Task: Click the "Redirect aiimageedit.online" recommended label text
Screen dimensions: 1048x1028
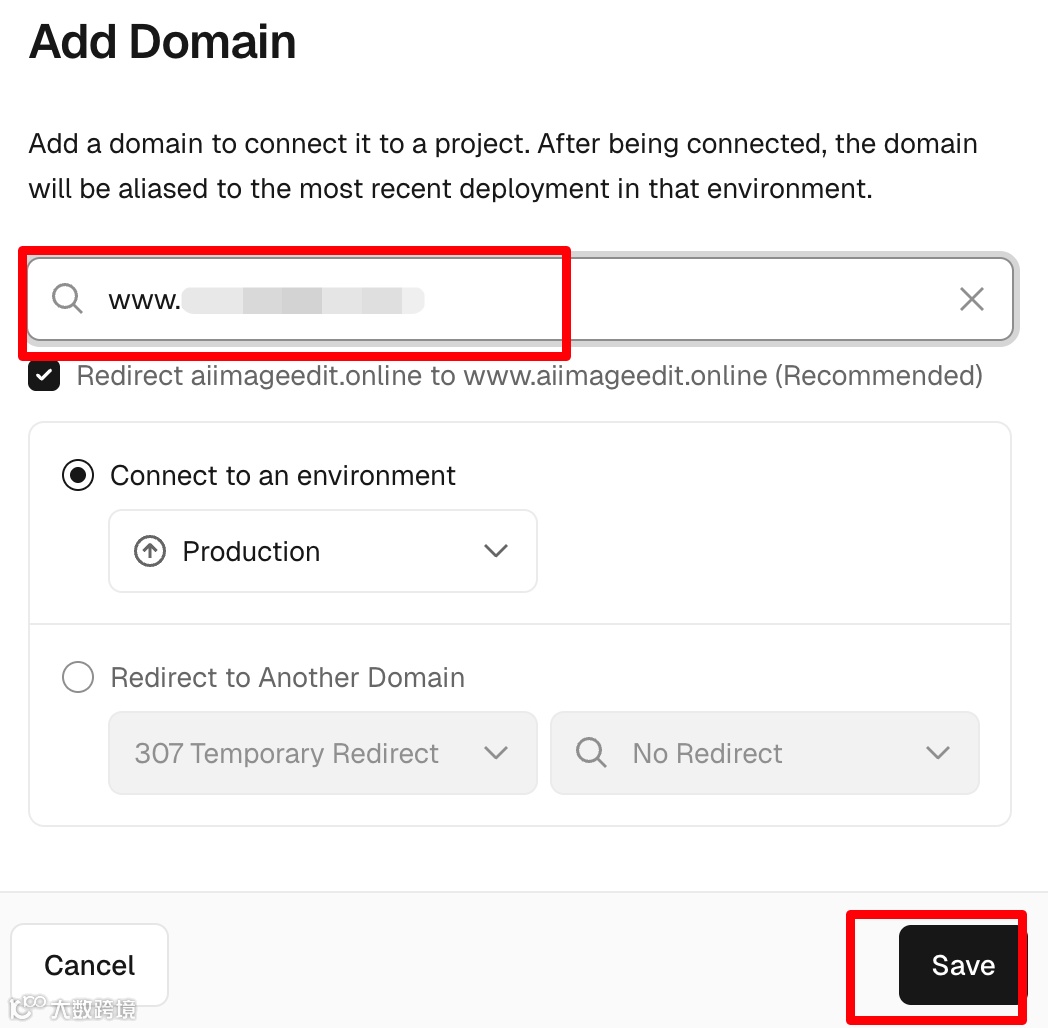Action: (x=529, y=376)
